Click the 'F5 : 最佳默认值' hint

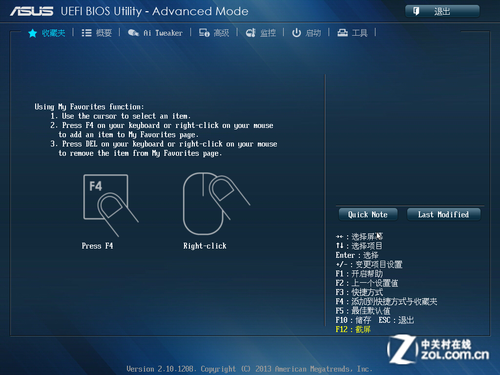(363, 311)
